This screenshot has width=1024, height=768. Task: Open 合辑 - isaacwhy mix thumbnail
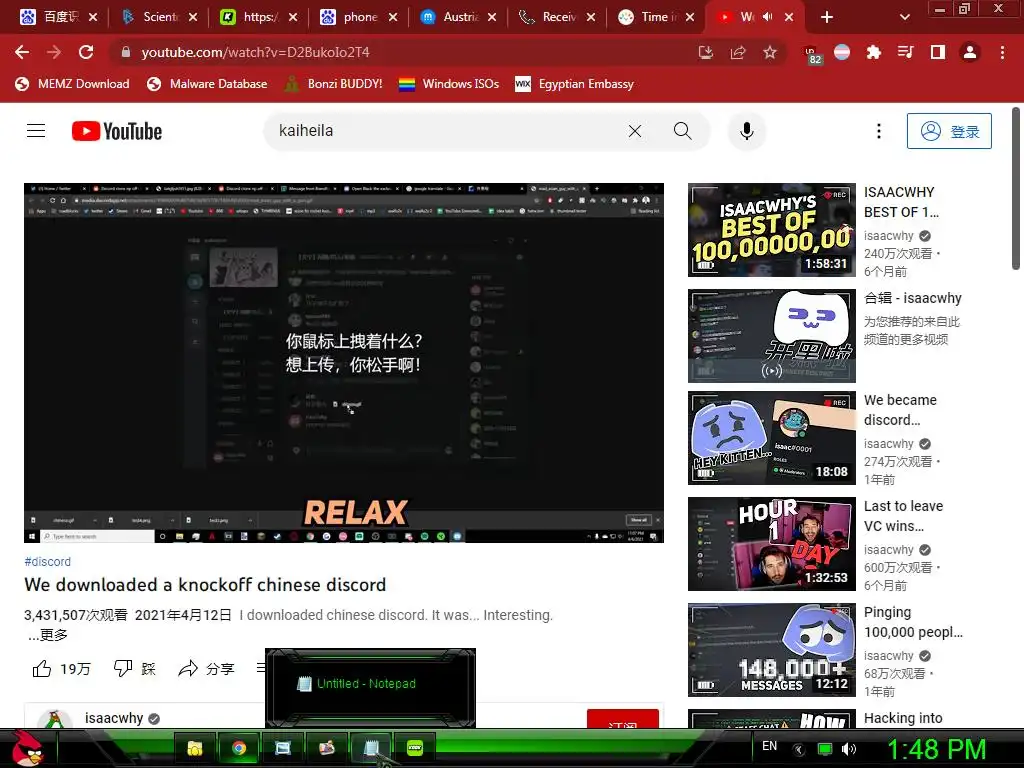[x=772, y=336]
